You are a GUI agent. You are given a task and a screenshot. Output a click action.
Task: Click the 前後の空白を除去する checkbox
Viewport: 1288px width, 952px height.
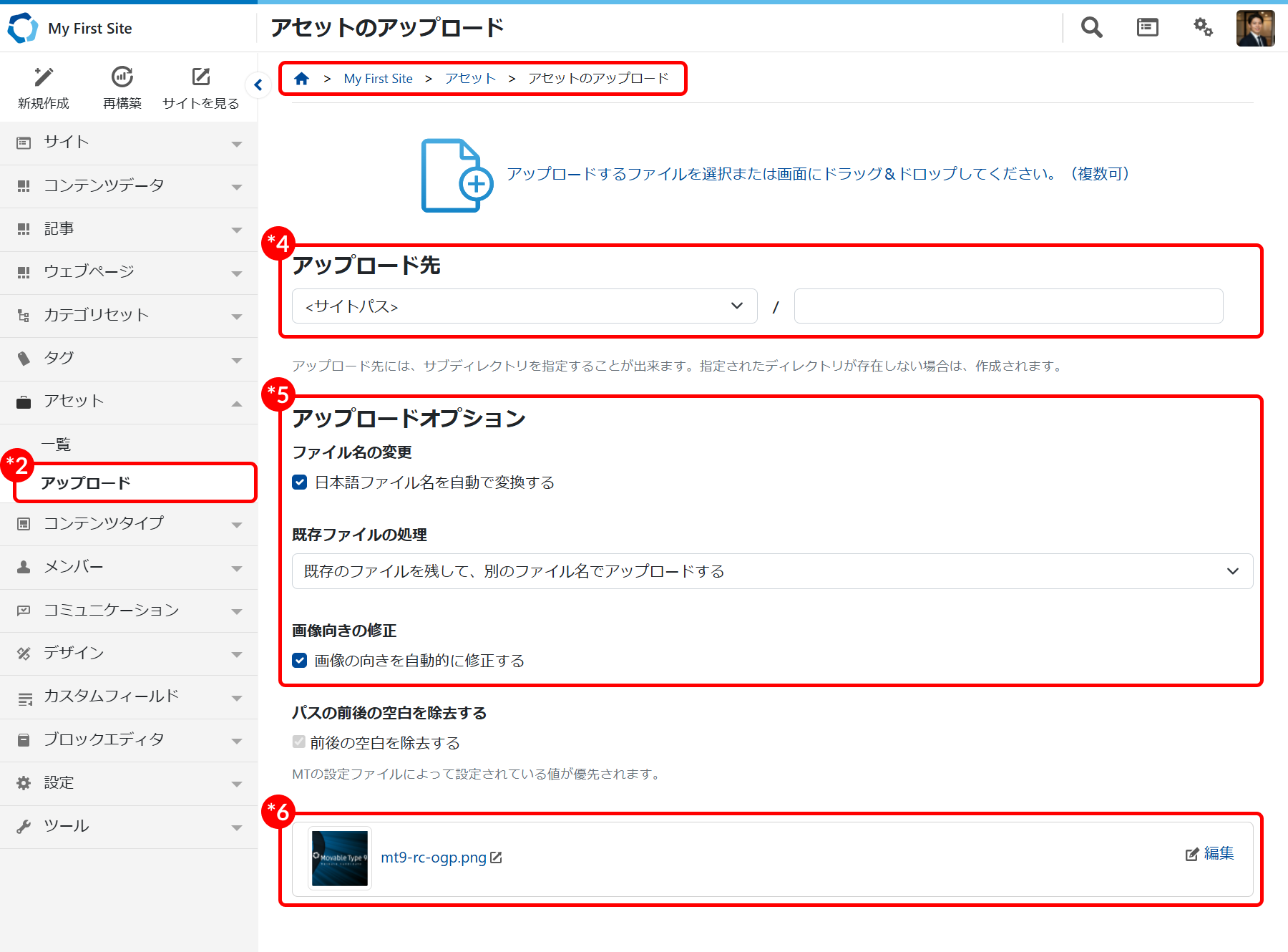(x=299, y=742)
